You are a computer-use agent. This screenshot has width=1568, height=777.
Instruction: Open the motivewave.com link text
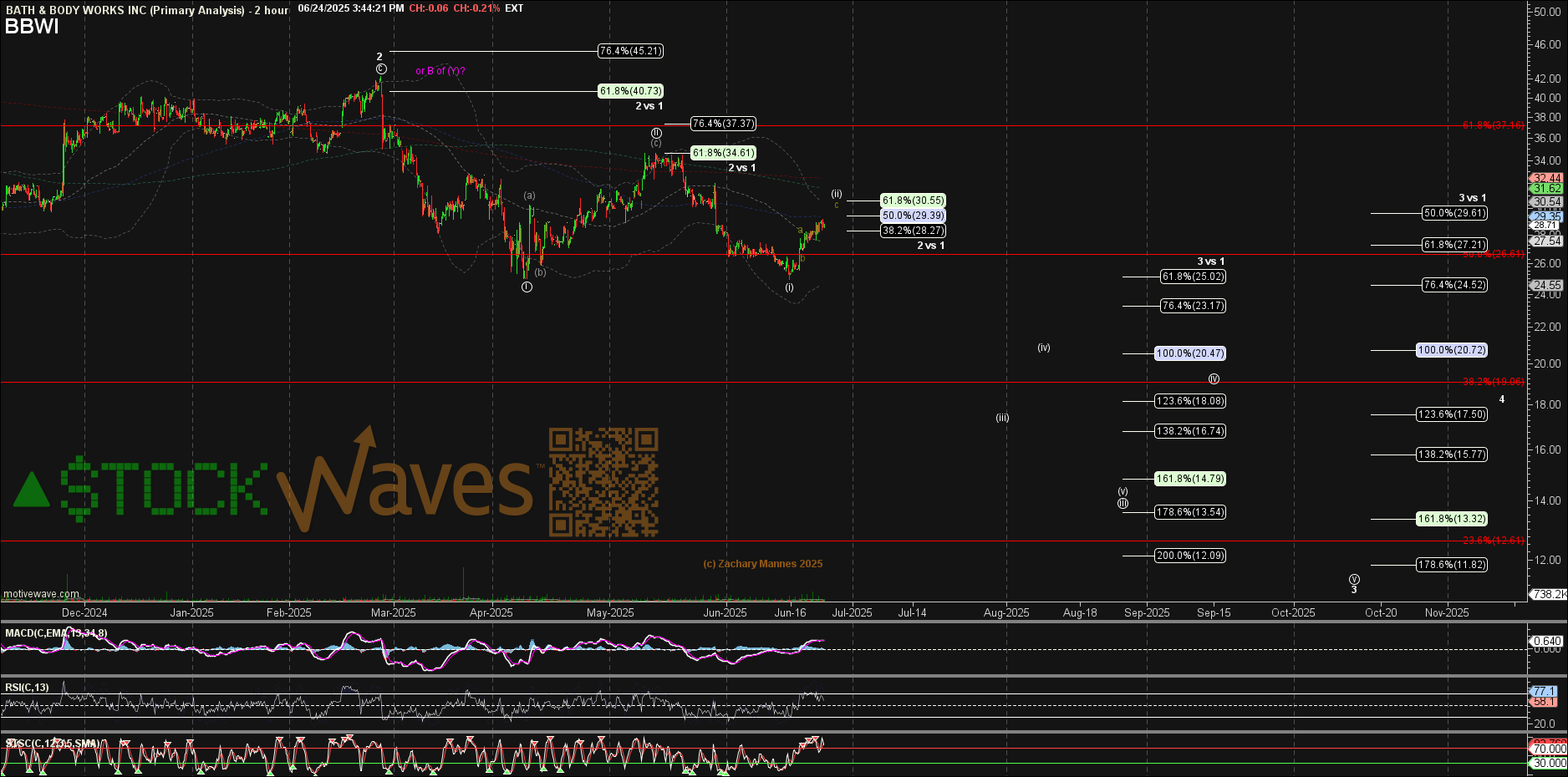42,594
